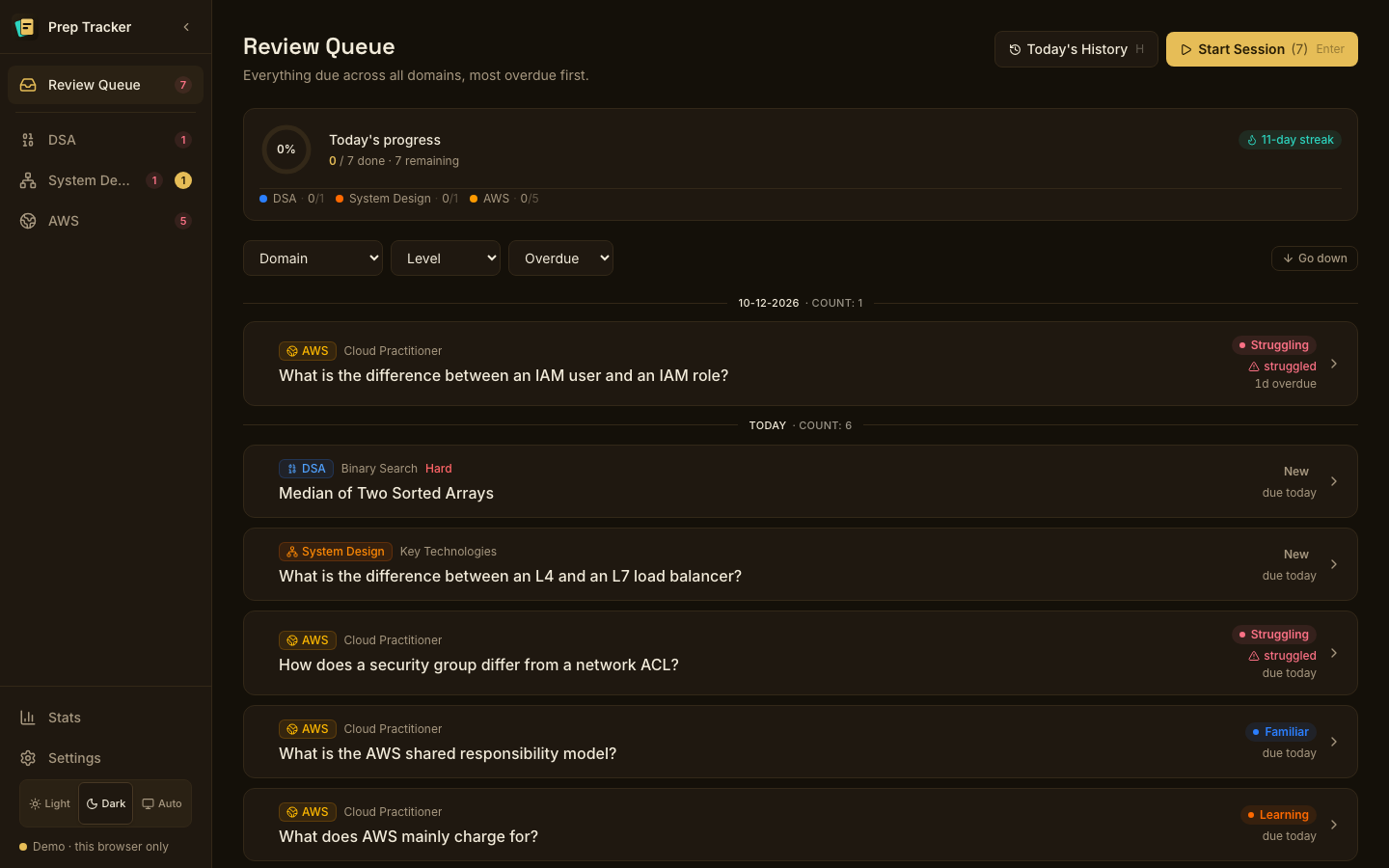Image resolution: width=1389 pixels, height=868 pixels.
Task: Click the DSA sidebar icon
Action: click(28, 140)
